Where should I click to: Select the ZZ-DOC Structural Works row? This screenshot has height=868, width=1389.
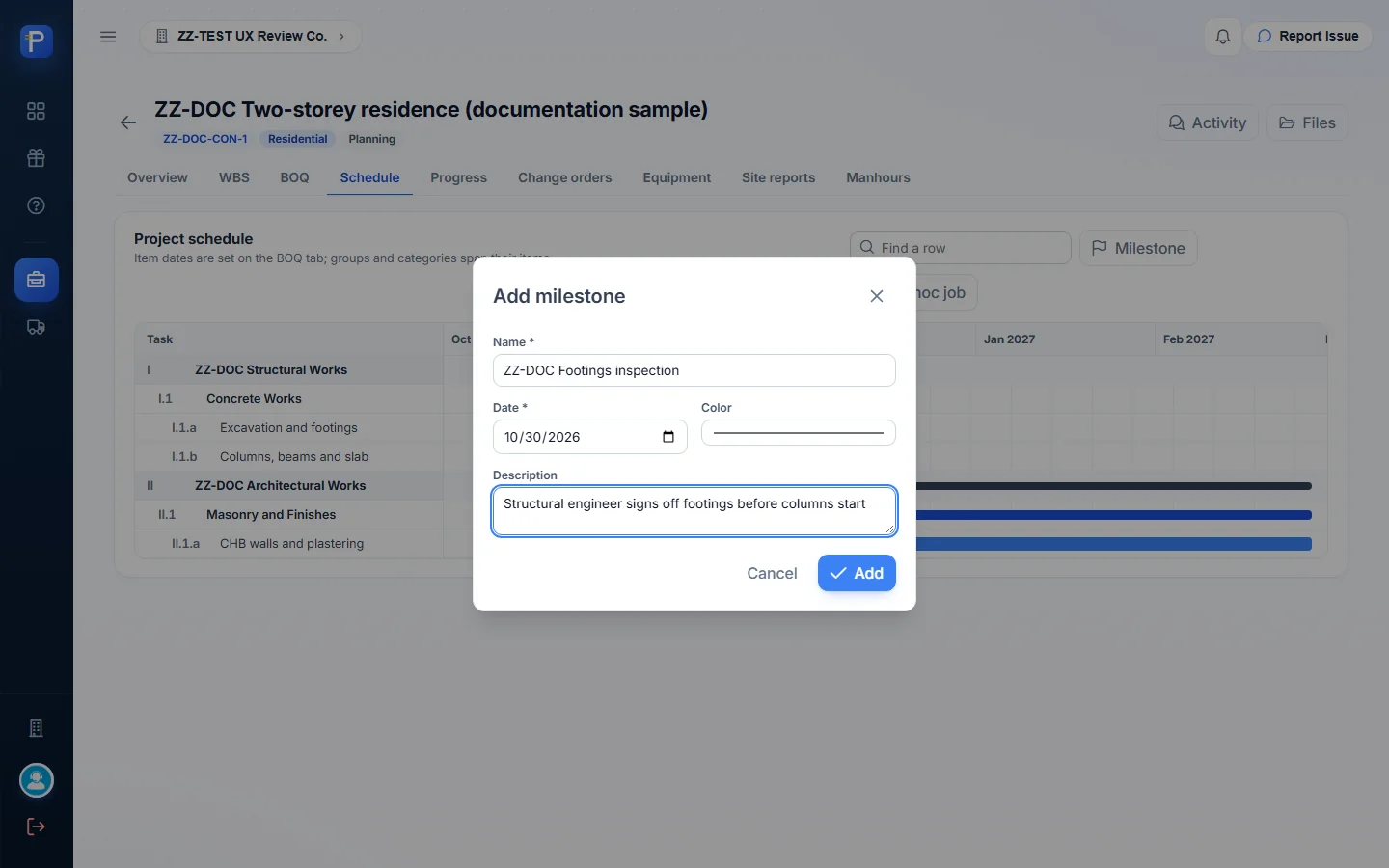[289, 369]
